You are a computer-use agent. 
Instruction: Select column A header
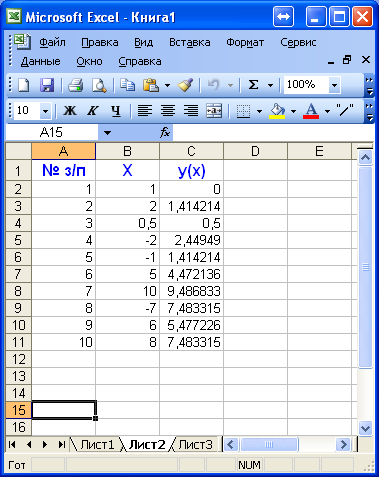[64, 151]
